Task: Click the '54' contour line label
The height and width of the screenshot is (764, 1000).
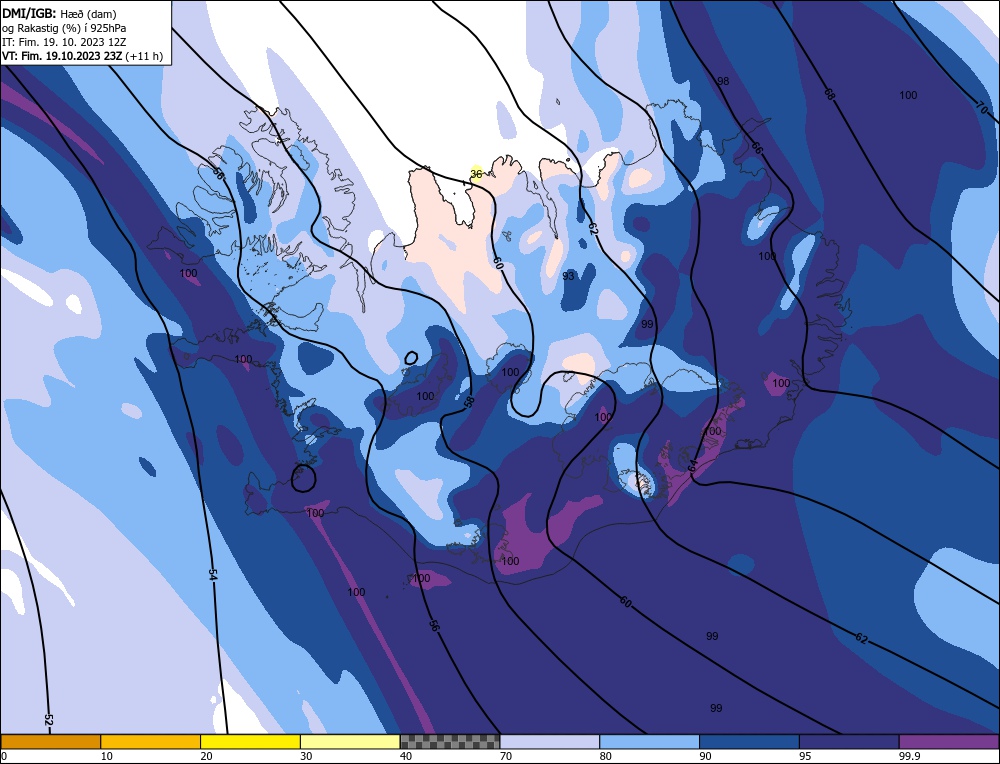Action: pyautogui.click(x=213, y=574)
